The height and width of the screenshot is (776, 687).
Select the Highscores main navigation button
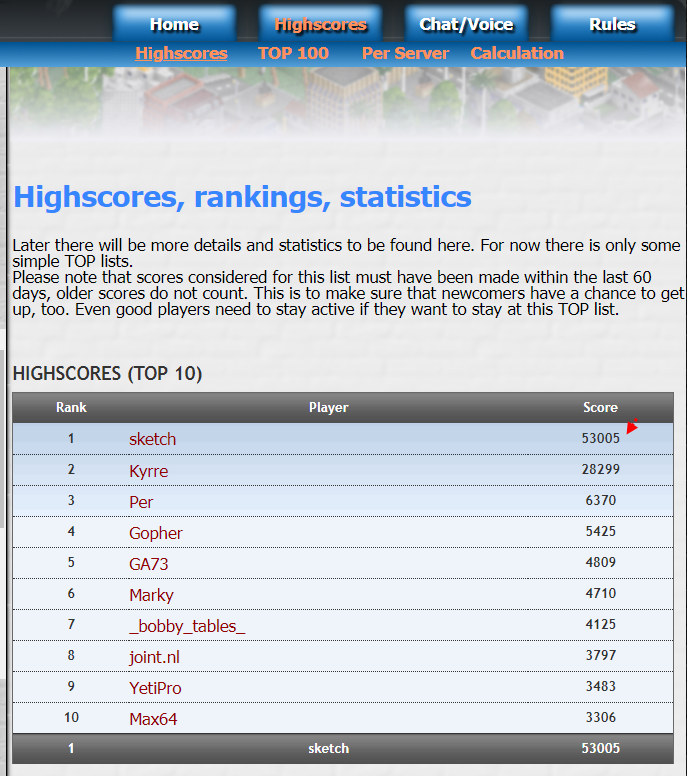[x=320, y=24]
